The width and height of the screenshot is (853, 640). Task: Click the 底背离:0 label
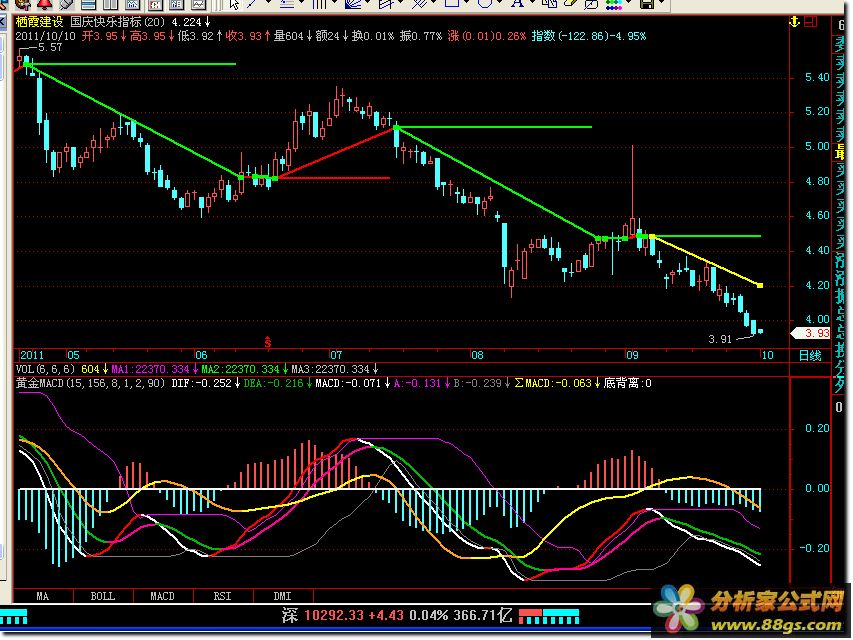pos(627,384)
